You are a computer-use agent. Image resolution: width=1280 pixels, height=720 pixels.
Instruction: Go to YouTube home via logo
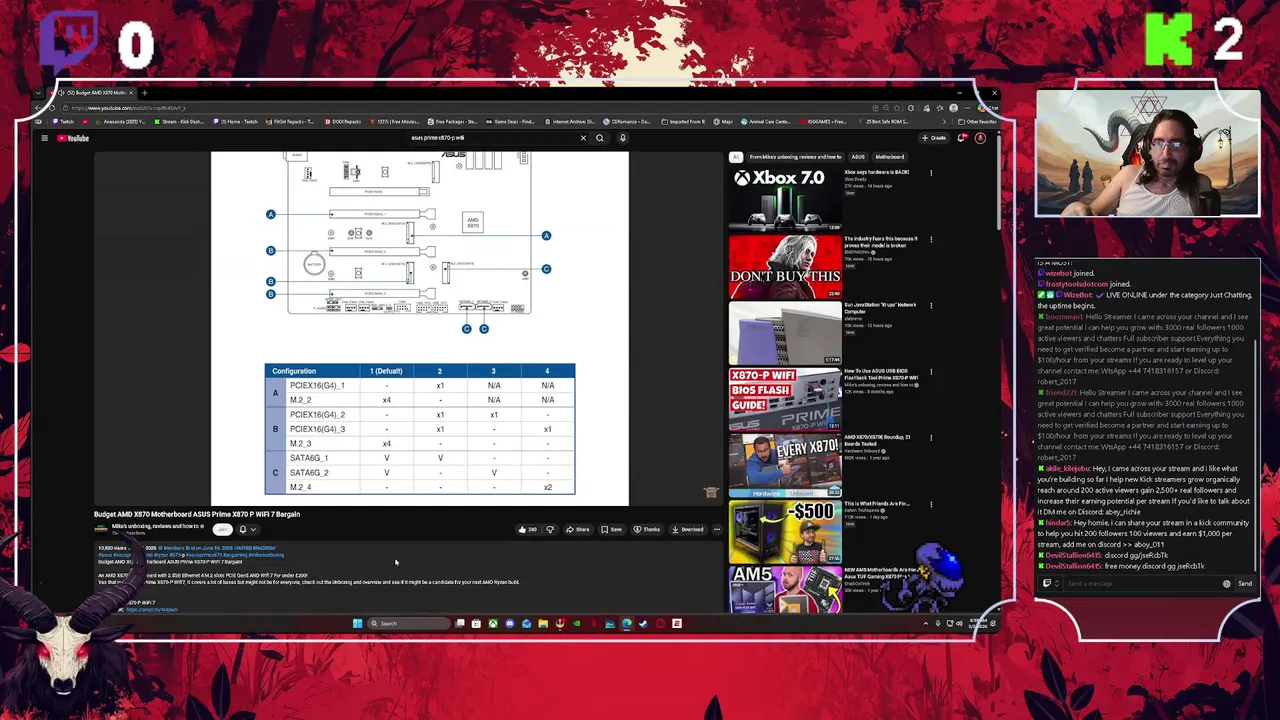pyautogui.click(x=73, y=138)
